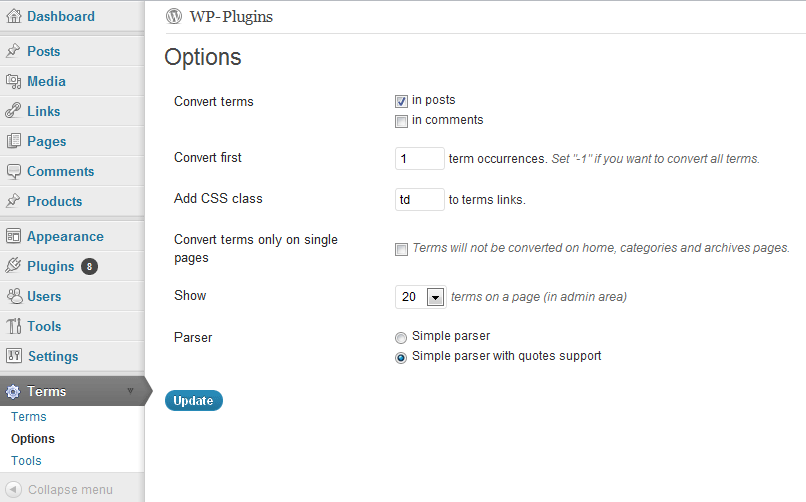Enable converting terms in comments
Screen dimensions: 806x502
coord(401,121)
